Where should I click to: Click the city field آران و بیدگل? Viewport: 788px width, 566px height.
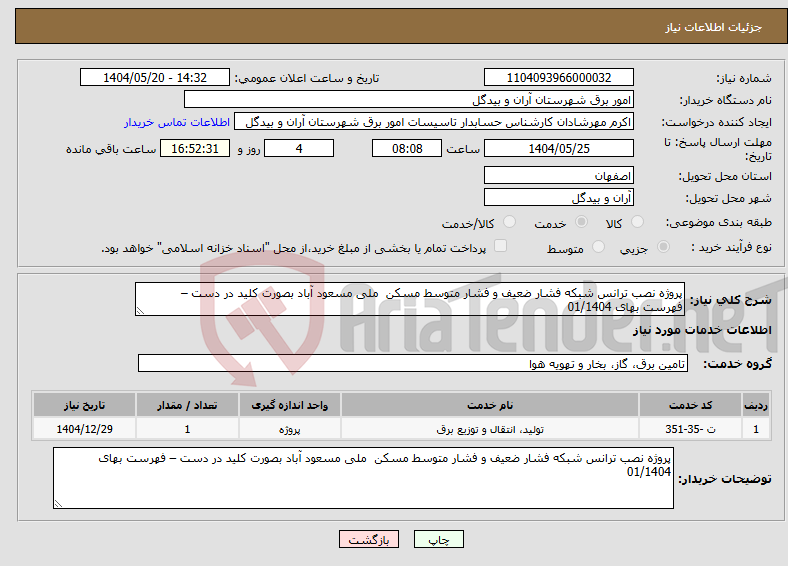[558, 198]
